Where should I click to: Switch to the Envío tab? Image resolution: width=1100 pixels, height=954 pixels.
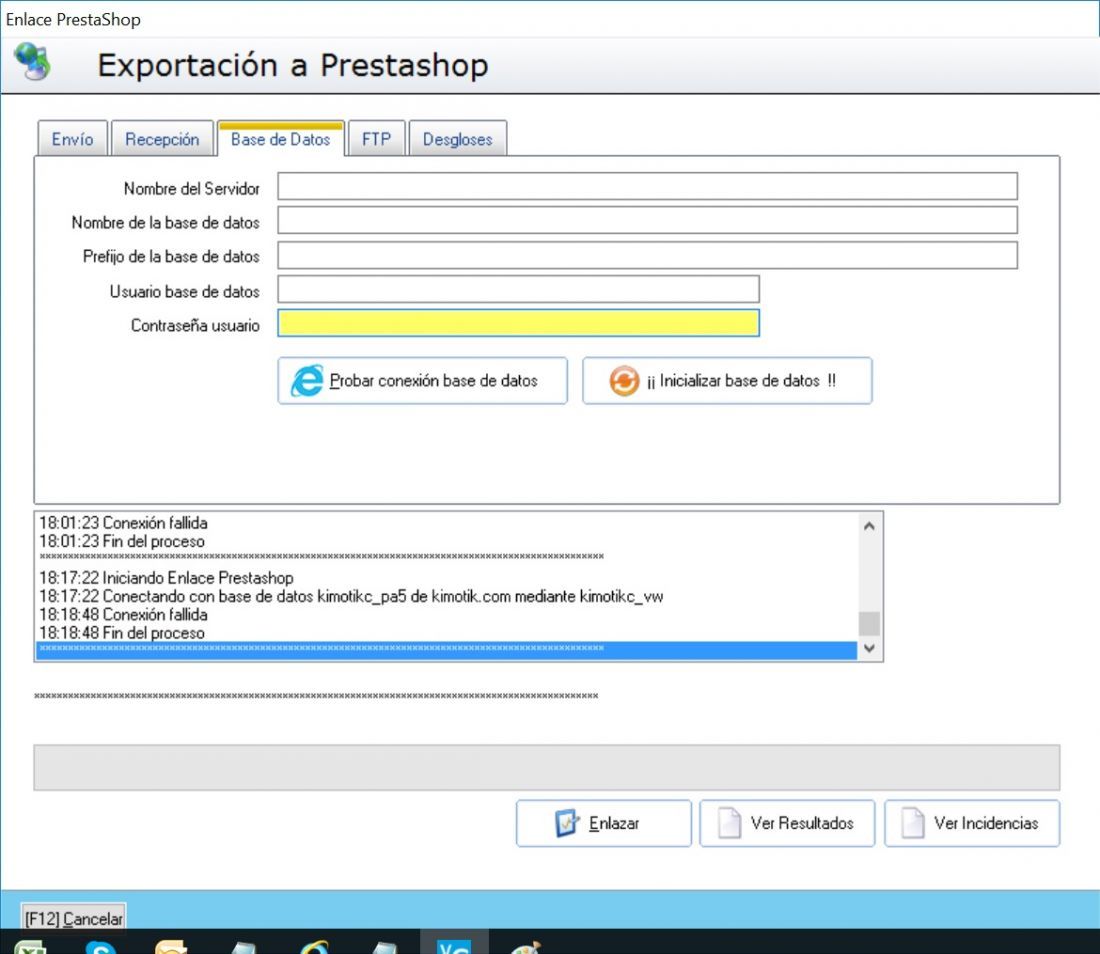click(x=72, y=139)
